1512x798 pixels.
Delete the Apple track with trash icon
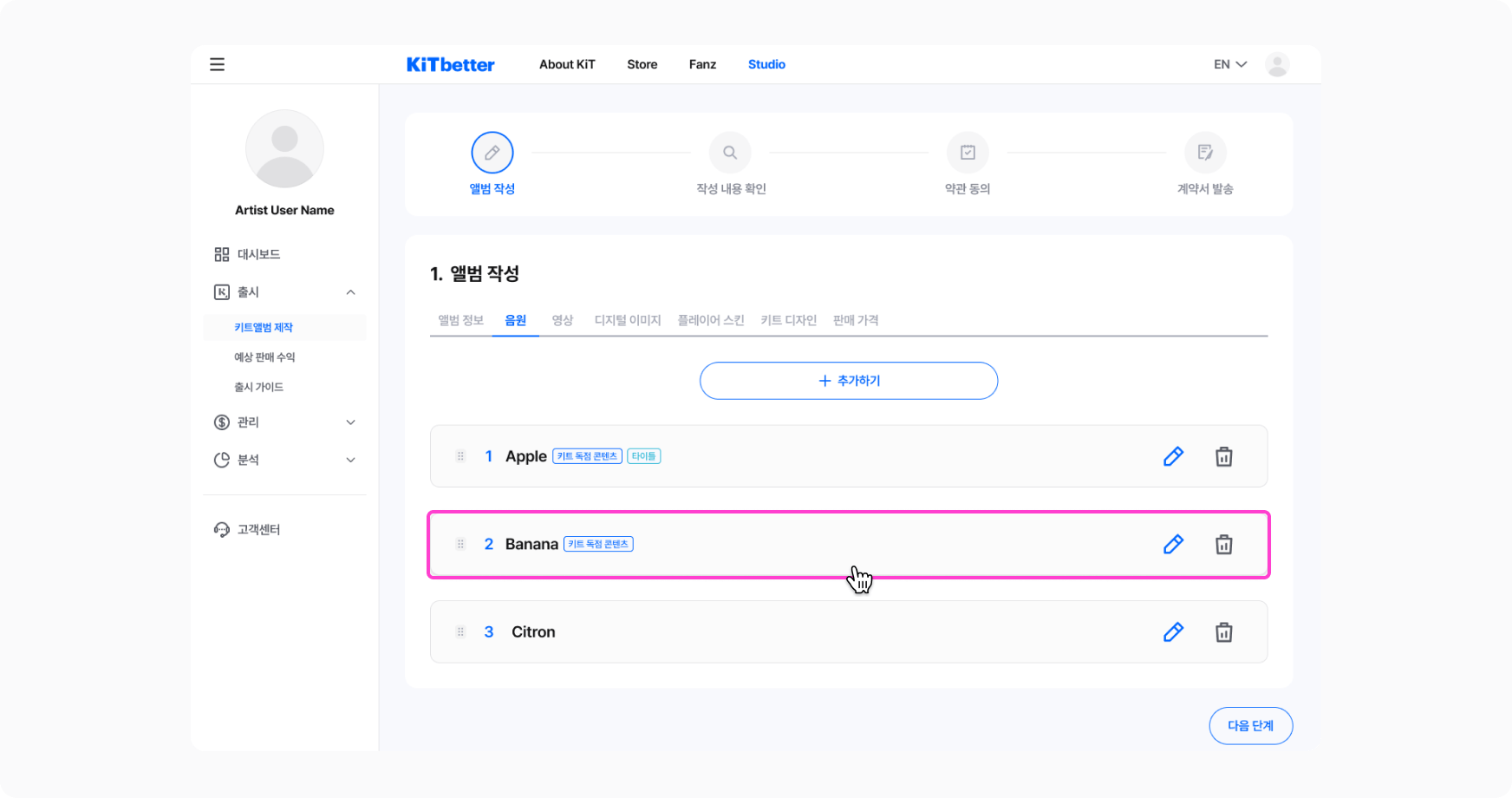coord(1223,456)
